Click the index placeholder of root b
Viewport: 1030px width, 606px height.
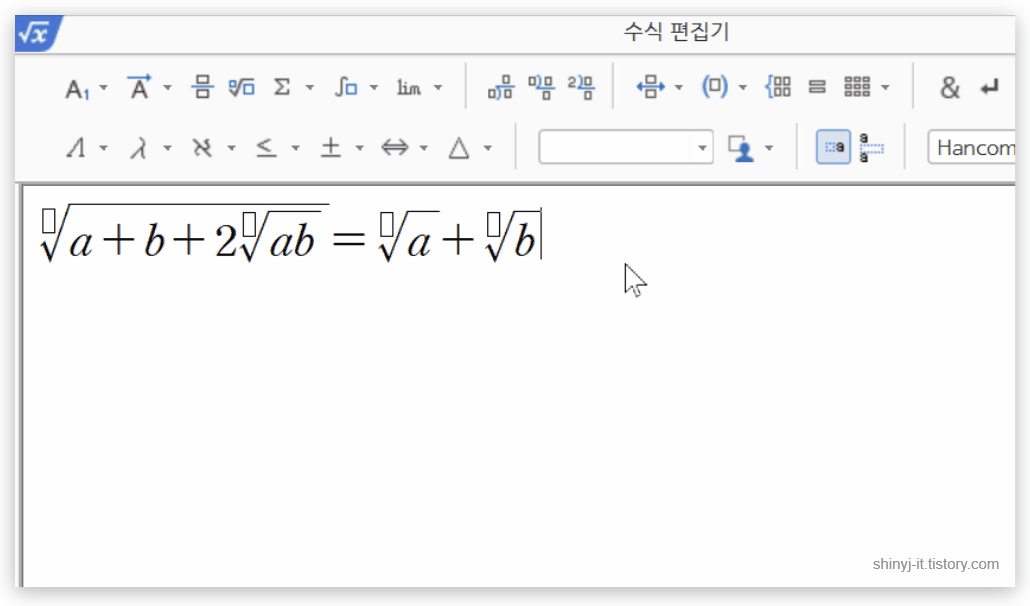pyautogui.click(x=494, y=224)
